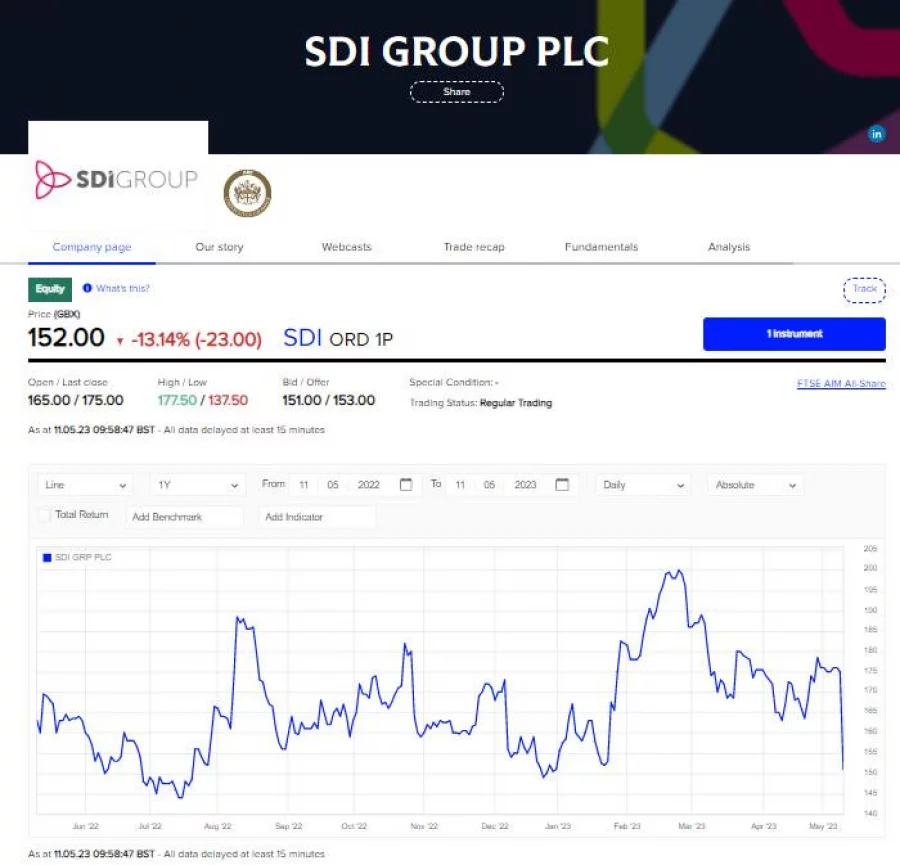This screenshot has height=865, width=900.
Task: Click the info icon beside What's this?
Action: pos(87,288)
